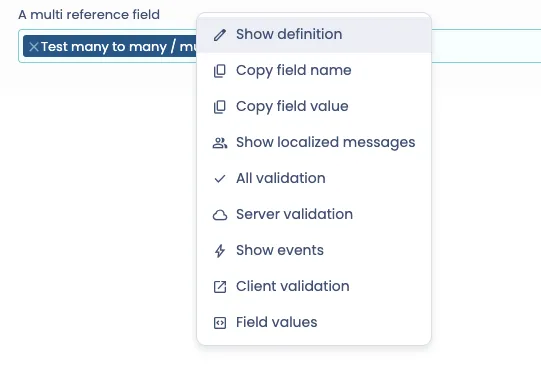Remove the 'Test many to many' tag
Viewport: 541px width, 375px height.
click(34, 47)
